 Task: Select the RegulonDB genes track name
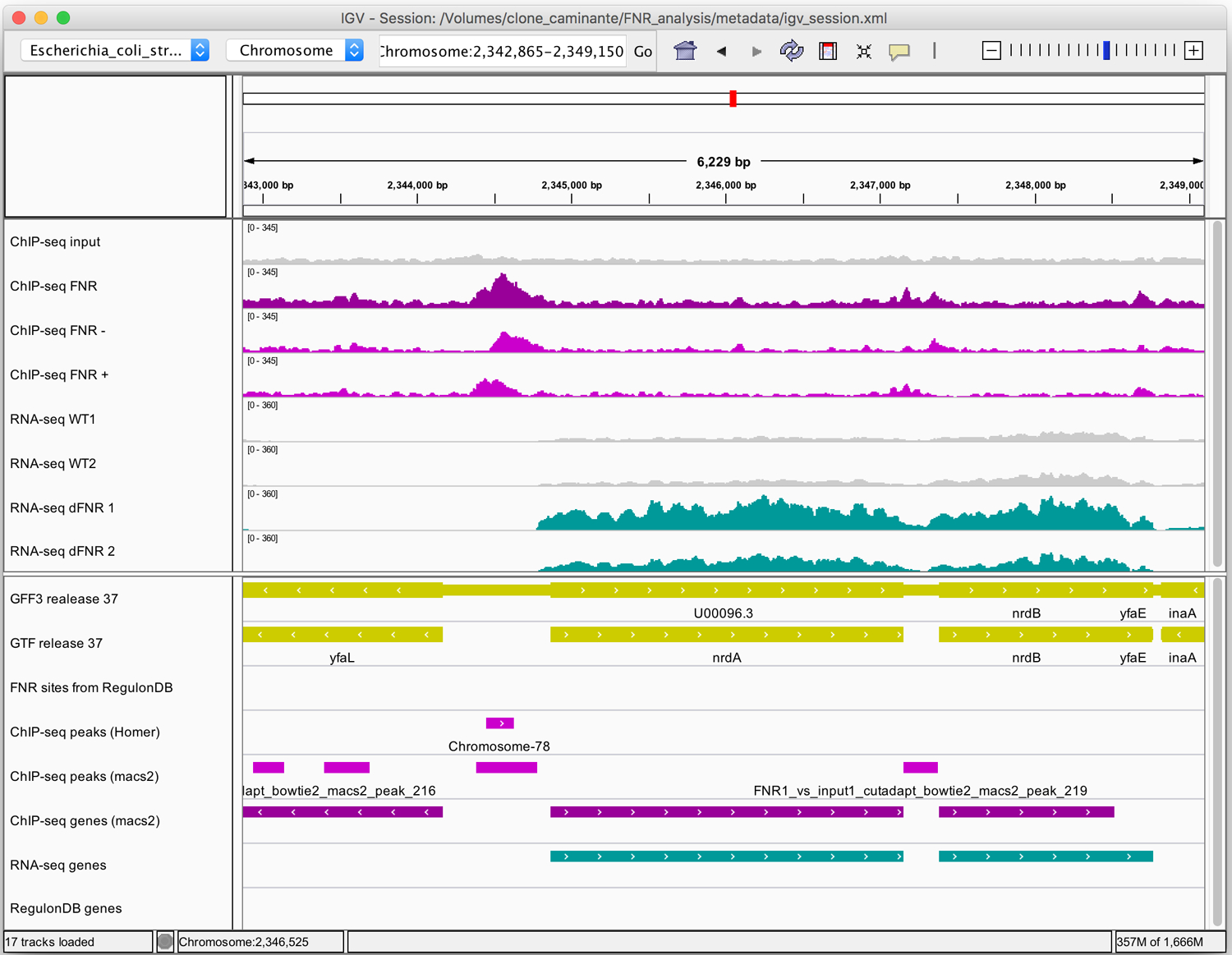66,908
